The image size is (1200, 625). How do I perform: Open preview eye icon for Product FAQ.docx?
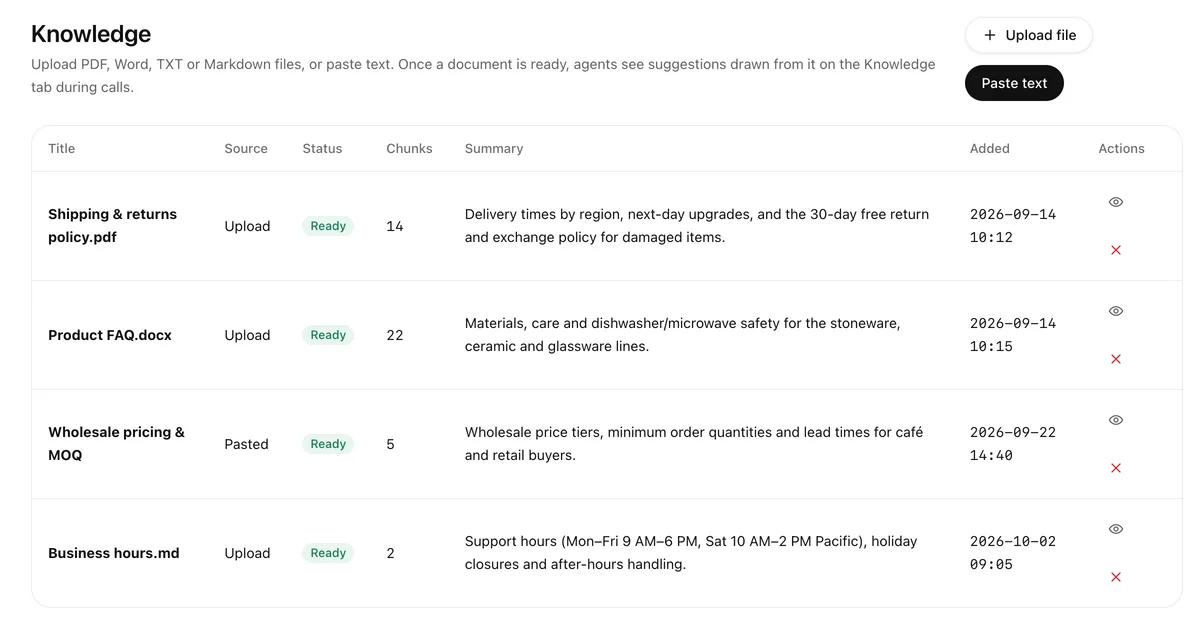point(1116,311)
